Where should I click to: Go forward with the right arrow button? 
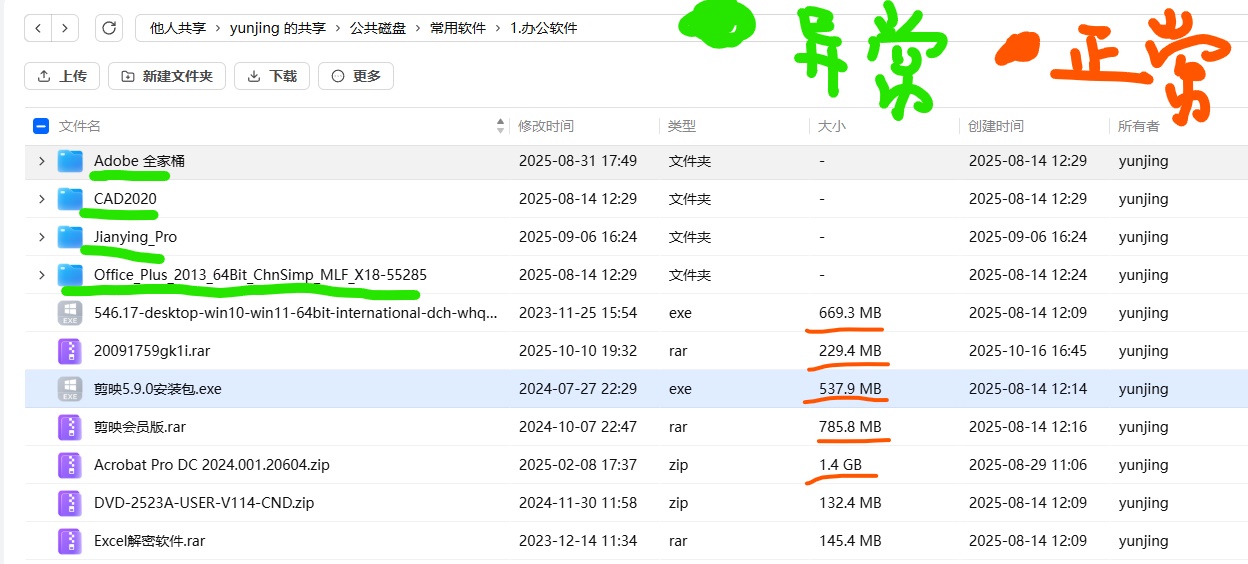[x=65, y=28]
